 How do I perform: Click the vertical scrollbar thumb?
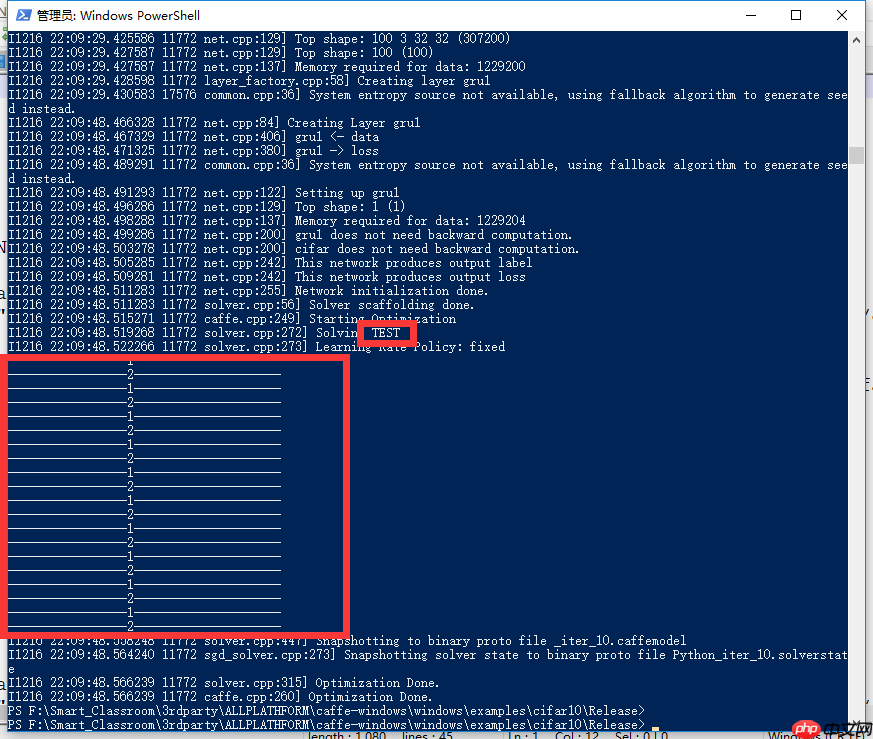coord(856,155)
